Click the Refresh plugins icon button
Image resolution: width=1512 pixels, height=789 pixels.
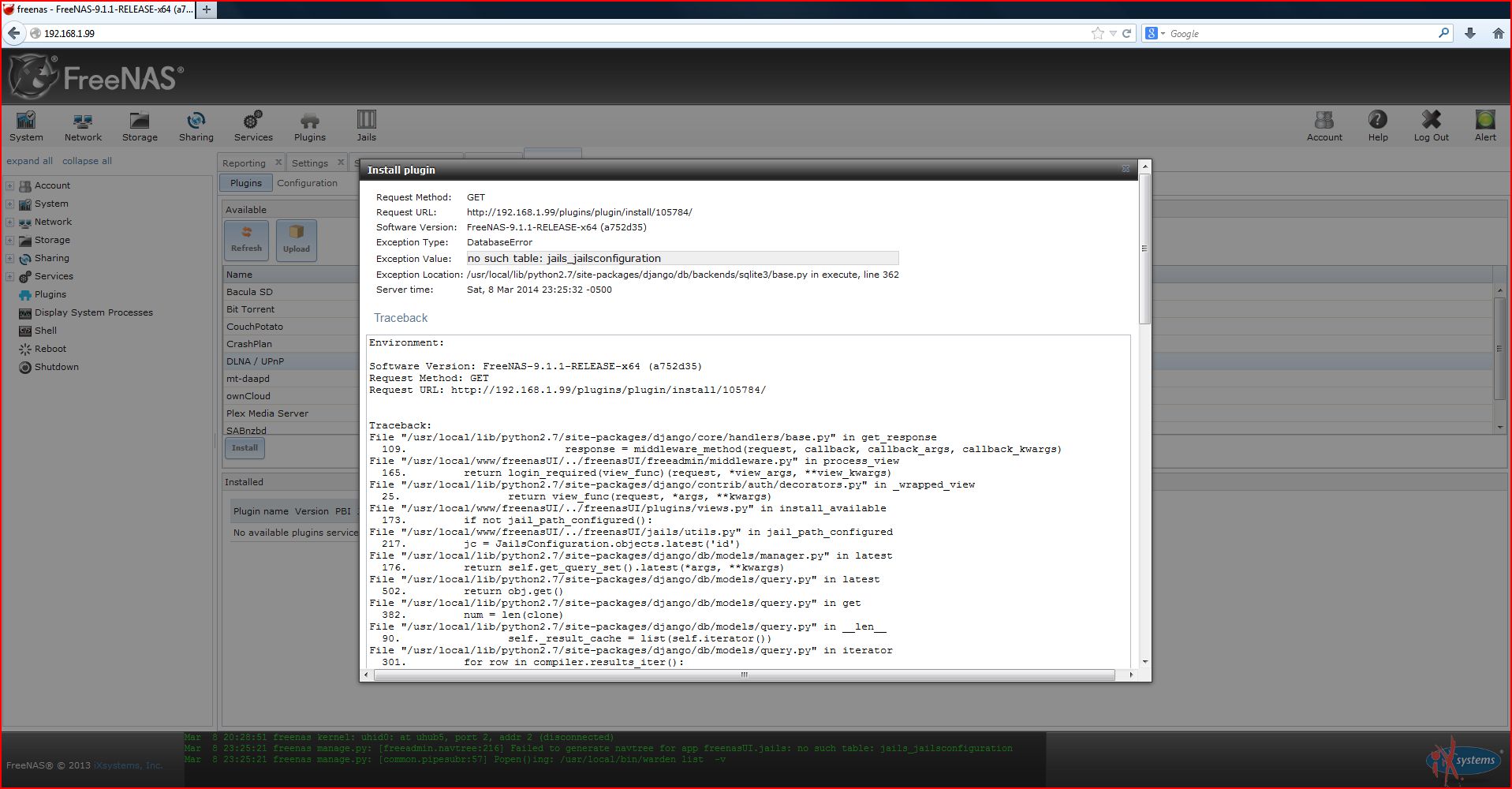(x=246, y=240)
